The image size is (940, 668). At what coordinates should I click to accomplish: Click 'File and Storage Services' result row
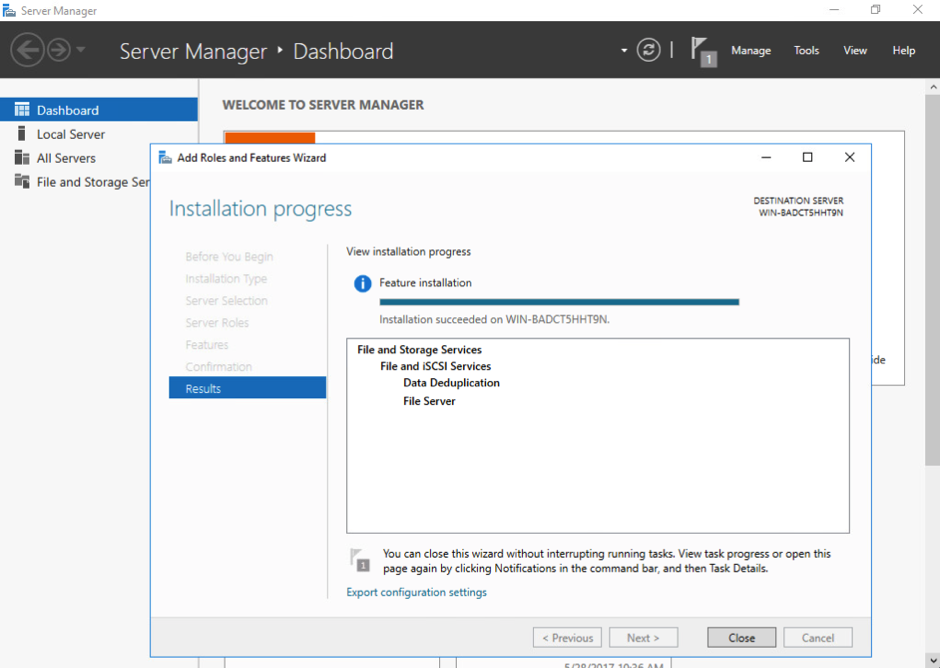[420, 350]
